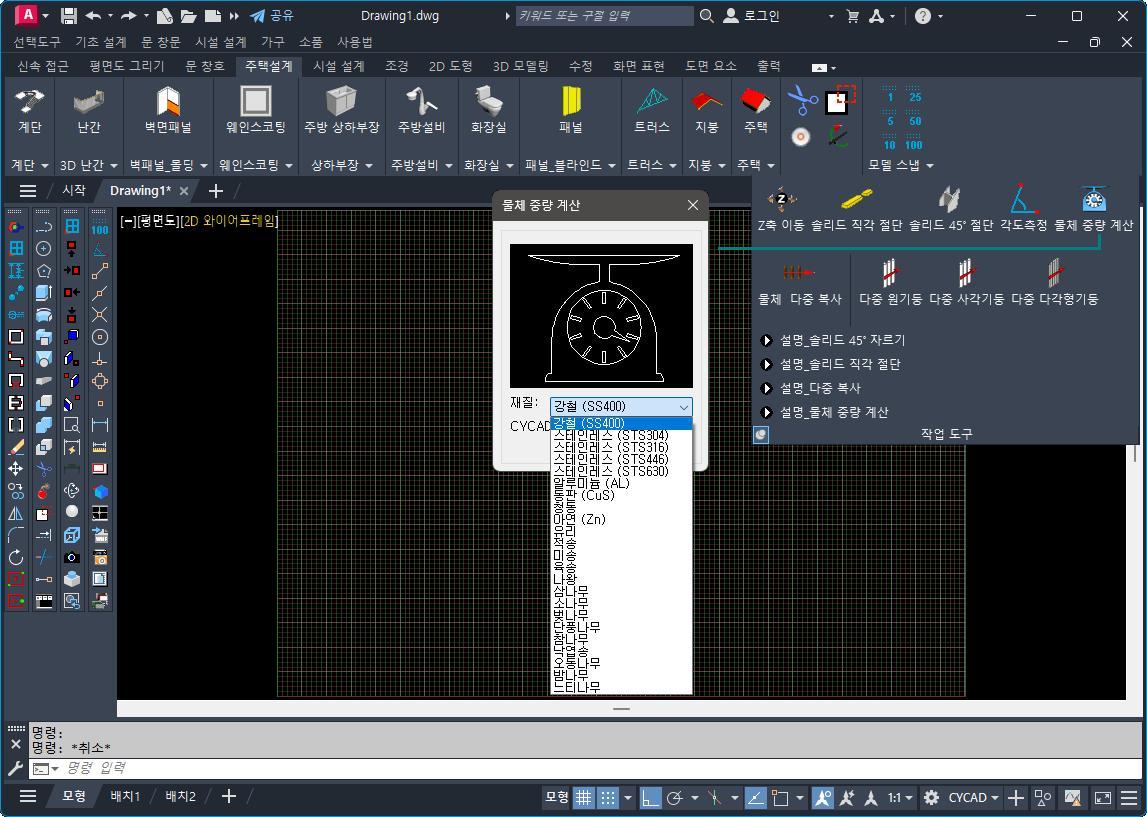The image size is (1147, 817).
Task: Toggle ortho mode in status bar
Action: (650, 797)
